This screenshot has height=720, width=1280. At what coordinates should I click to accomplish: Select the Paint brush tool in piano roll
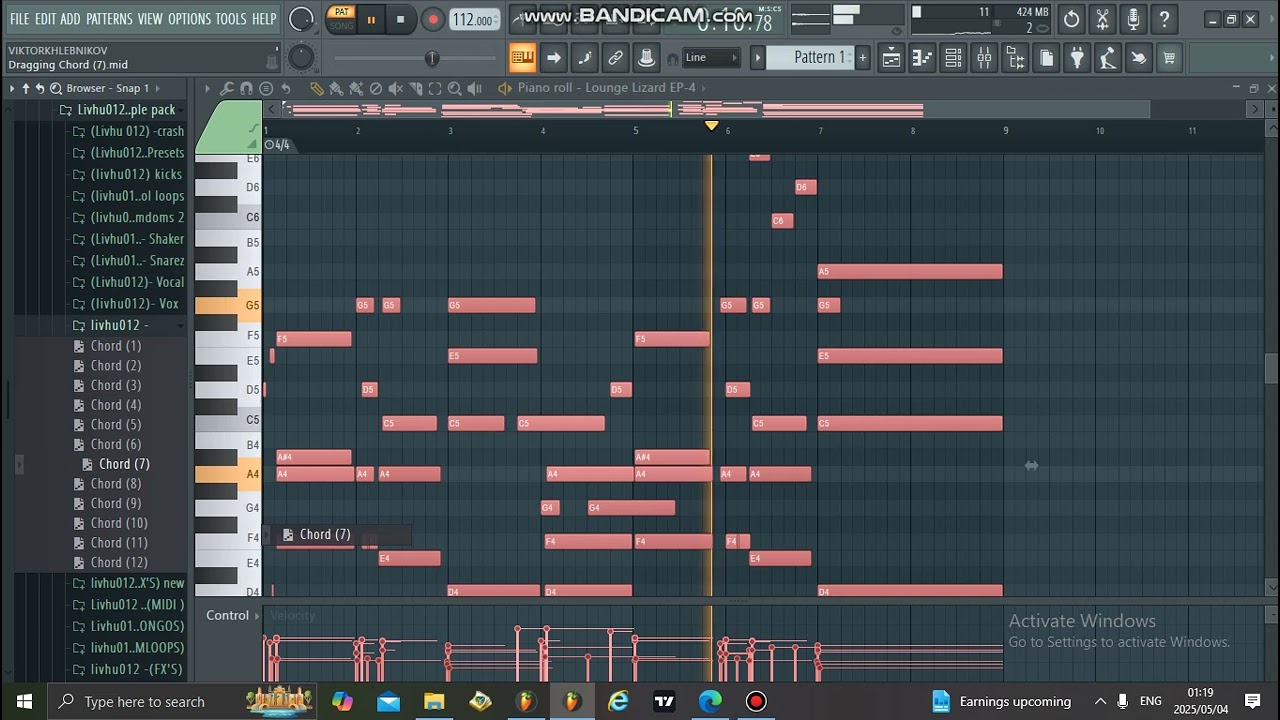pos(336,88)
